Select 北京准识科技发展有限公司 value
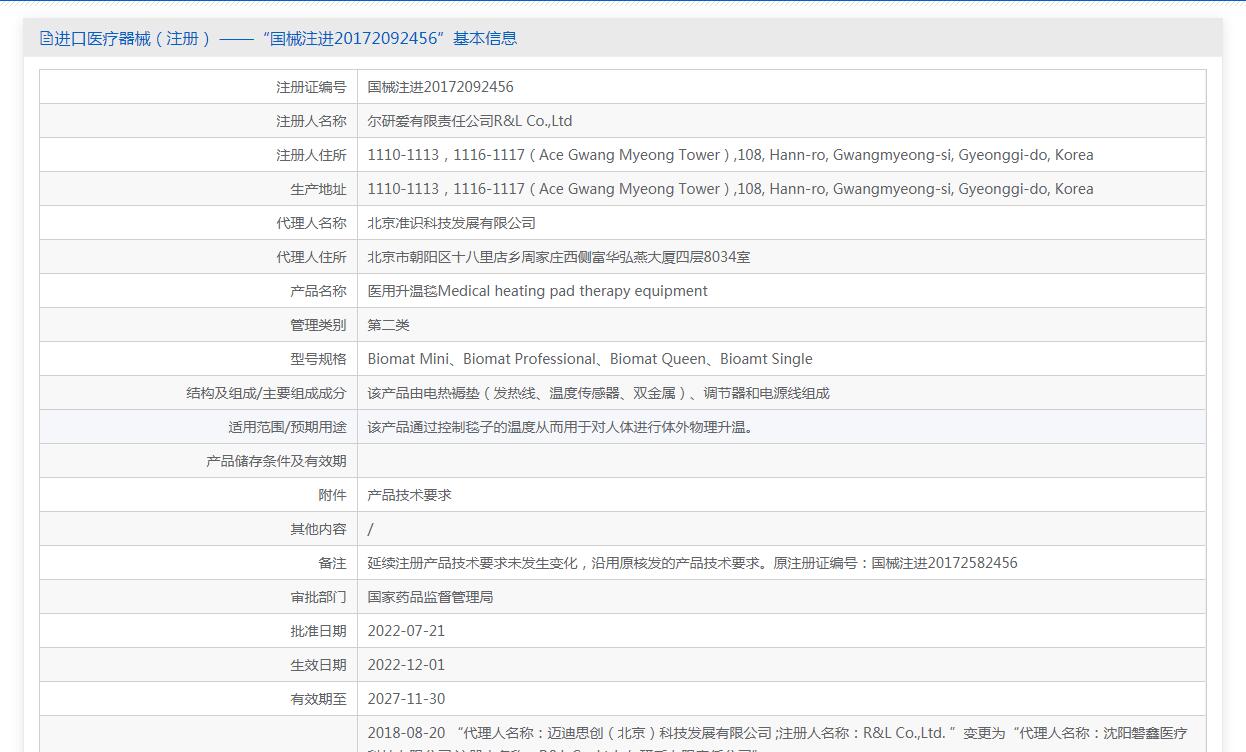 point(452,223)
